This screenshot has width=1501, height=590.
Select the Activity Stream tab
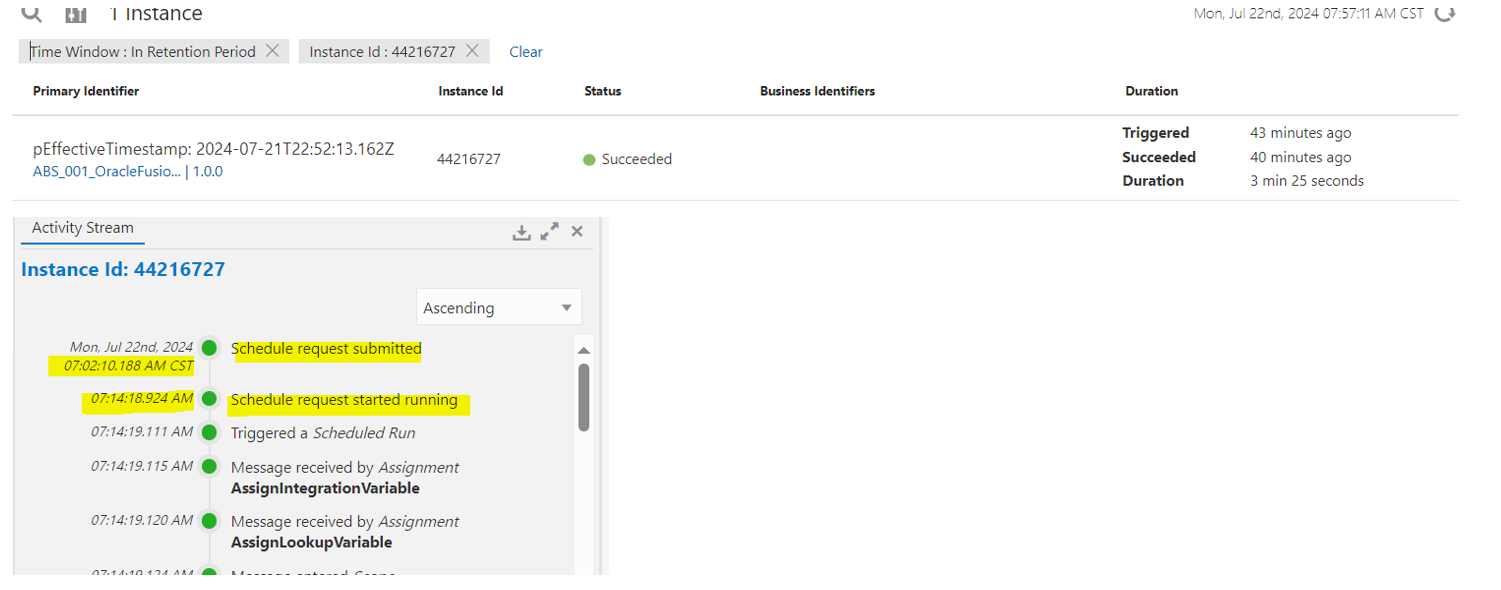82,228
